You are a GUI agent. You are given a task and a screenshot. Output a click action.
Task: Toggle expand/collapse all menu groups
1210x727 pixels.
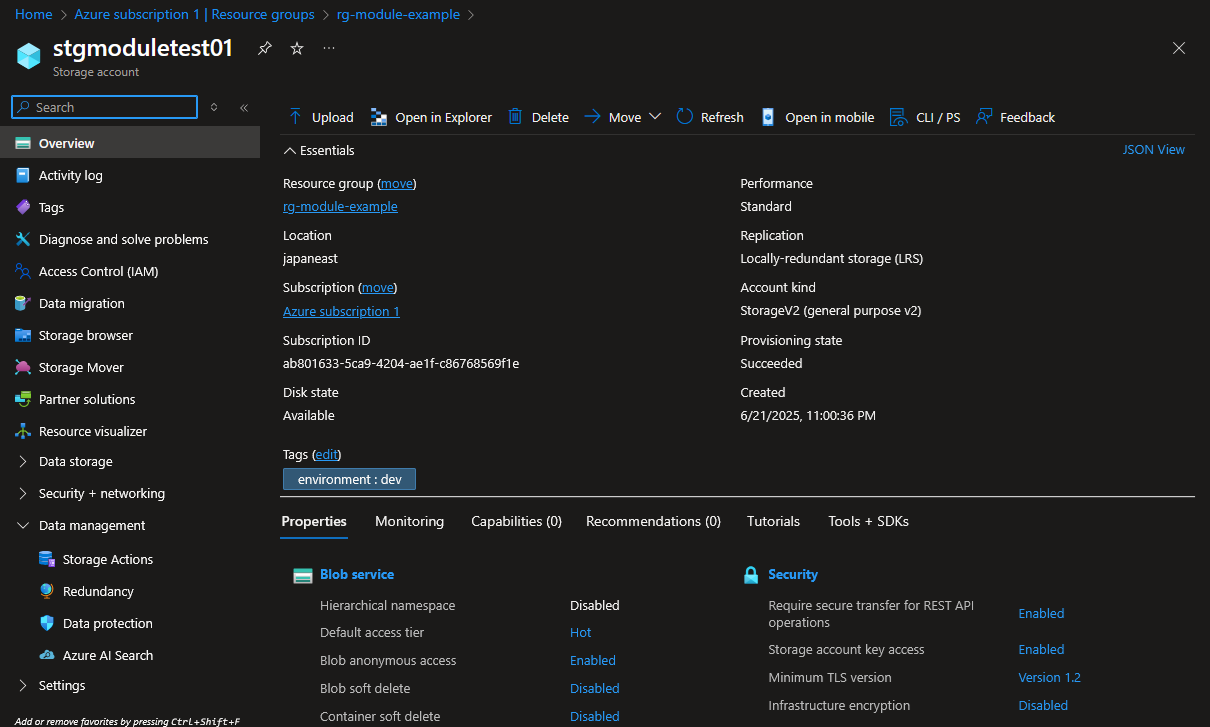click(214, 107)
